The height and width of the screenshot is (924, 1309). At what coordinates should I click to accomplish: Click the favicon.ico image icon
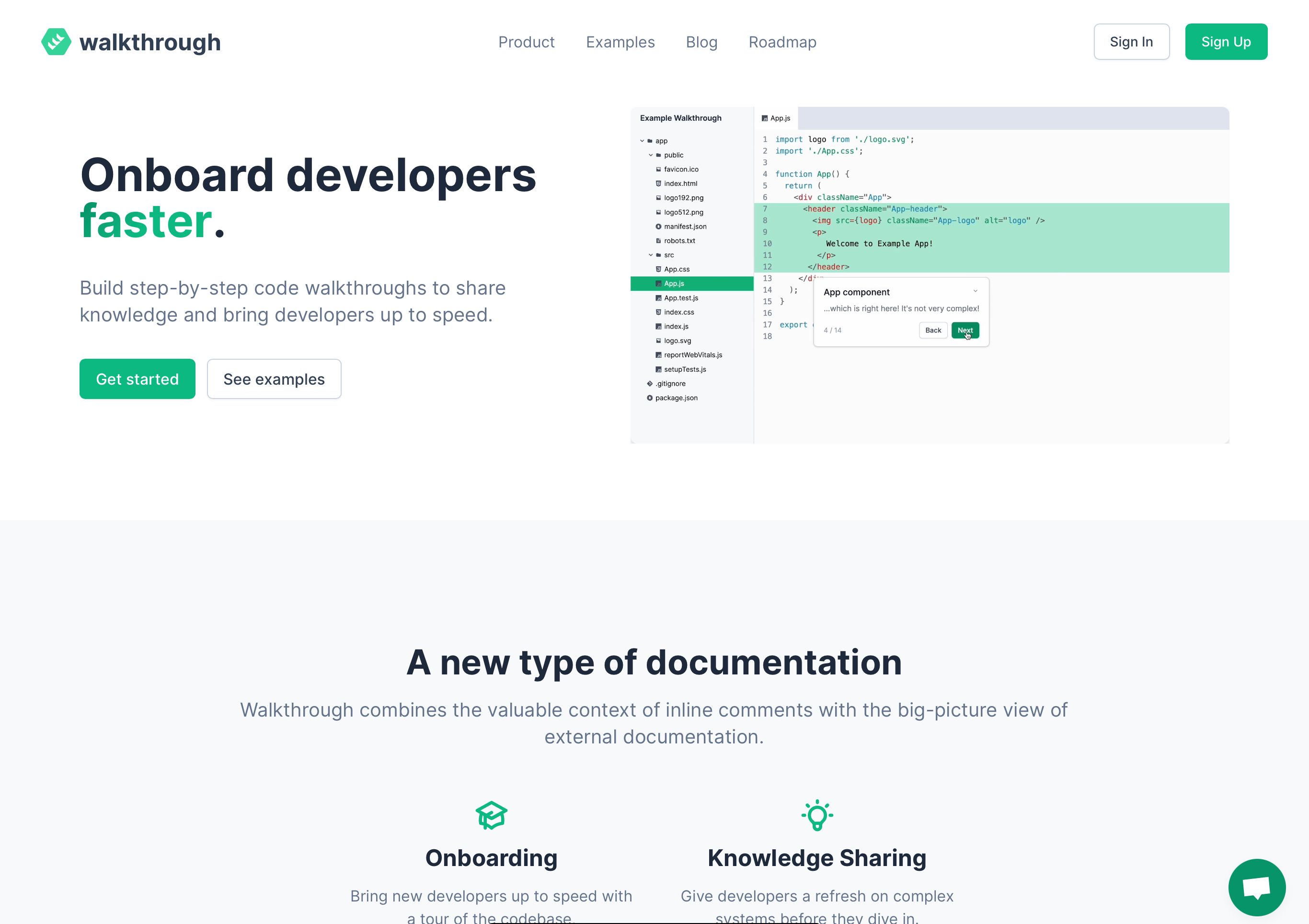coord(658,169)
